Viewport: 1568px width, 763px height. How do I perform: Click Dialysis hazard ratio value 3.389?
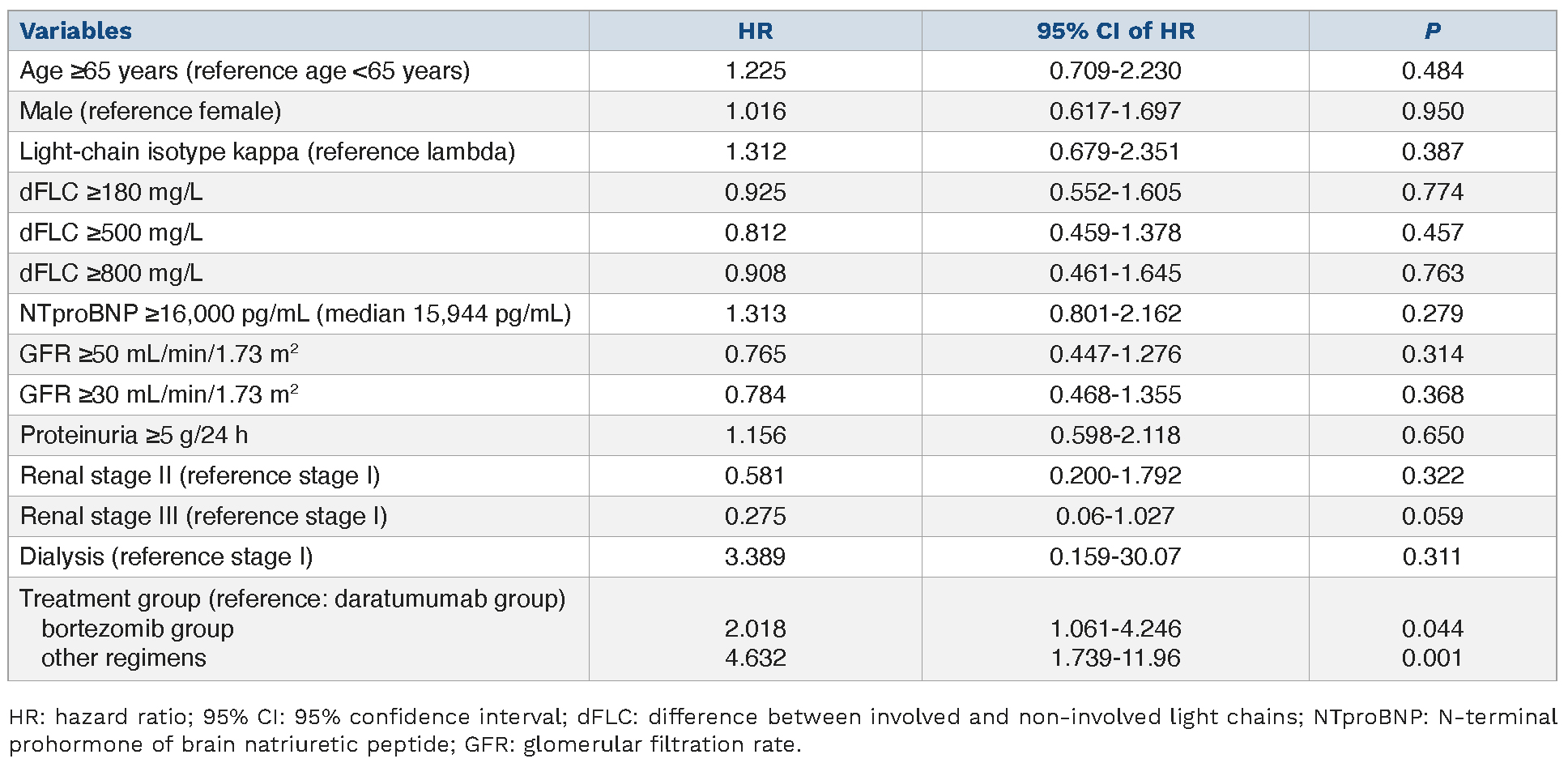(755, 556)
